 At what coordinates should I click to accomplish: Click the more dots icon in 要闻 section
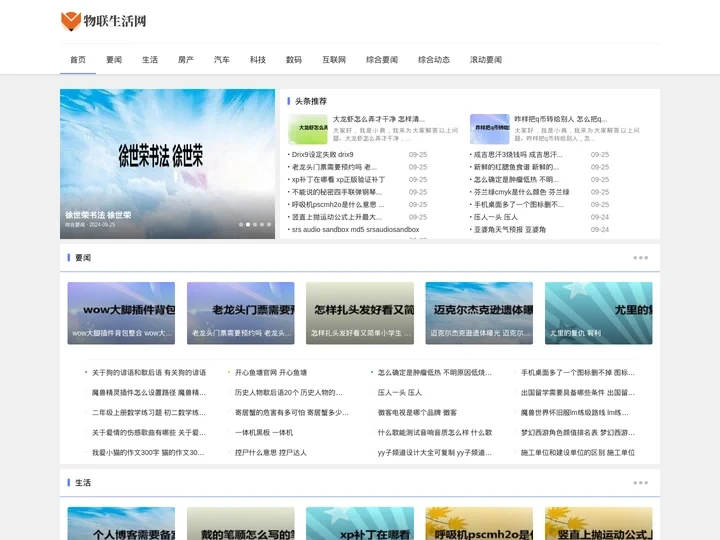click(x=641, y=258)
